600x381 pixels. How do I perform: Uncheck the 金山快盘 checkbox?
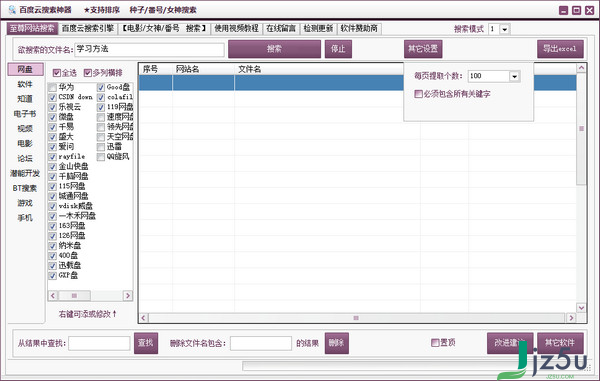tap(53, 167)
